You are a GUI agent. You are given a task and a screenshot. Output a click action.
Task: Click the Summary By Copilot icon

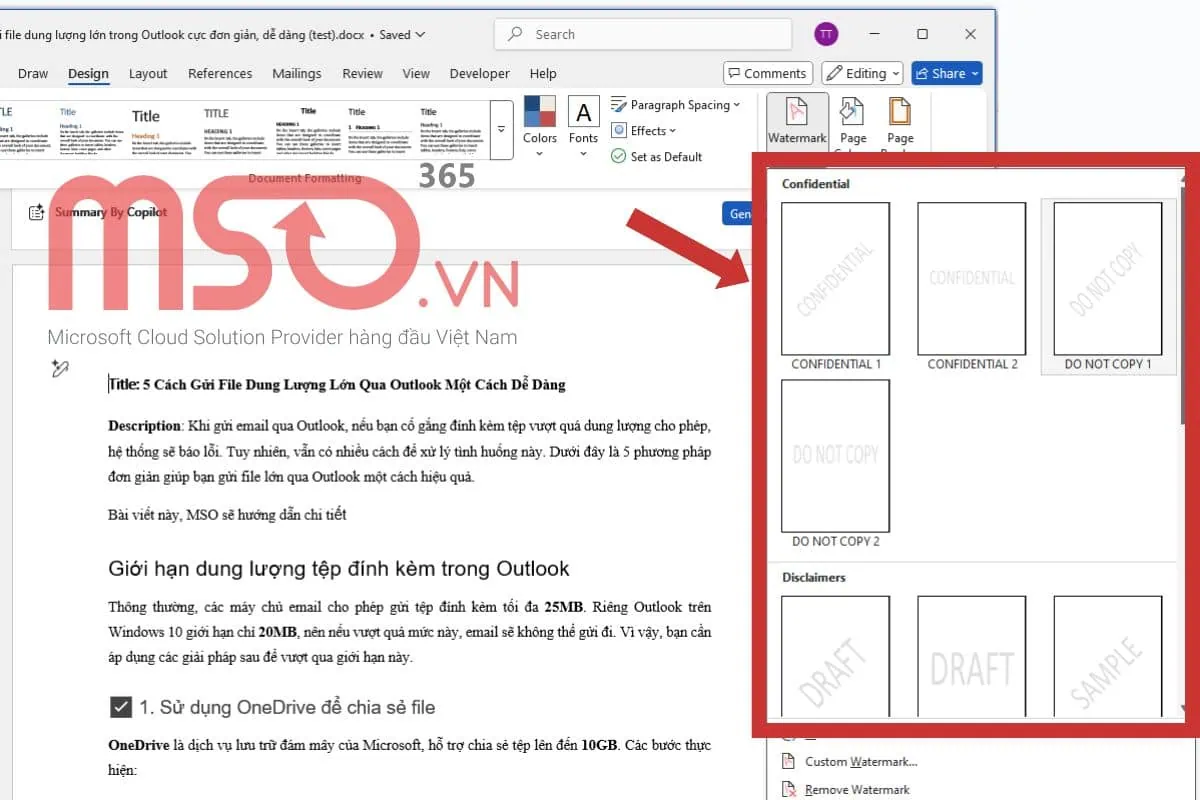click(37, 212)
